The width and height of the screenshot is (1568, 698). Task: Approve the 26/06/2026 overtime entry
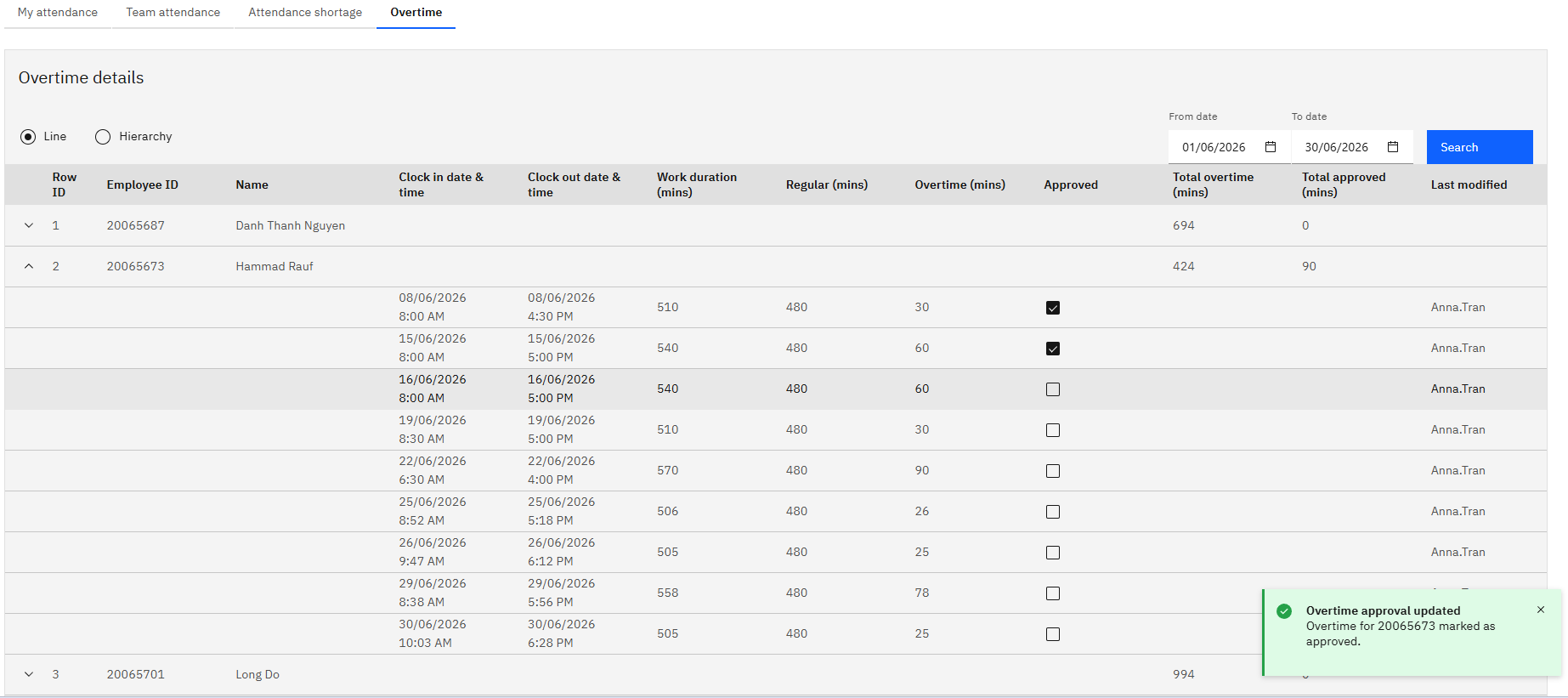[x=1053, y=553]
